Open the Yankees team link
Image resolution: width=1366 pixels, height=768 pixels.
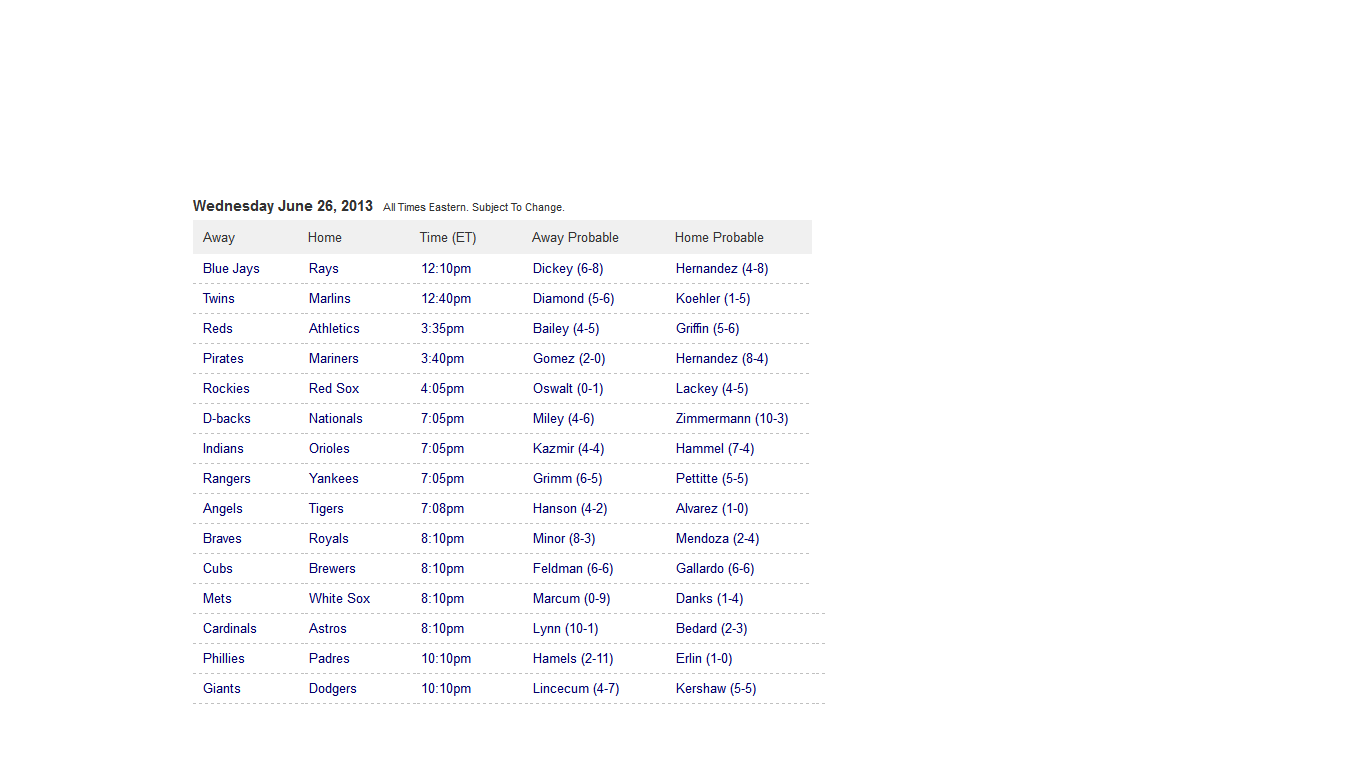[334, 478]
